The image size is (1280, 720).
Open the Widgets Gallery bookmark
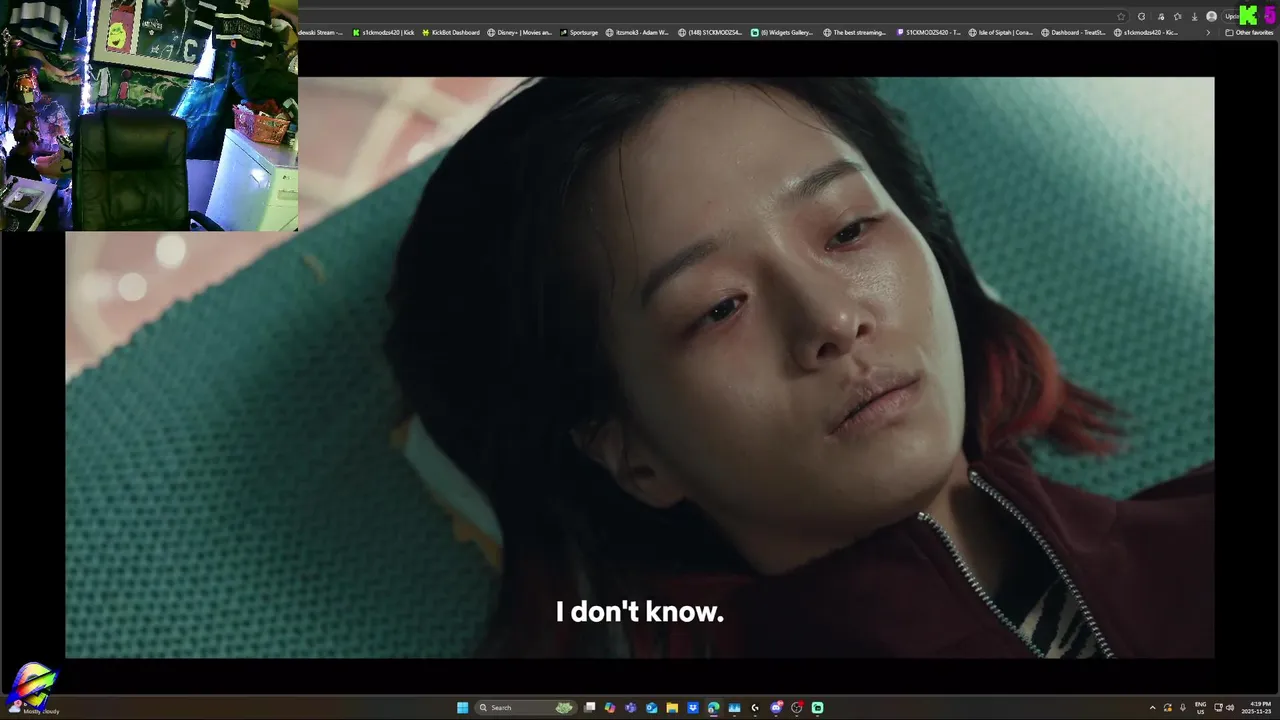782,32
